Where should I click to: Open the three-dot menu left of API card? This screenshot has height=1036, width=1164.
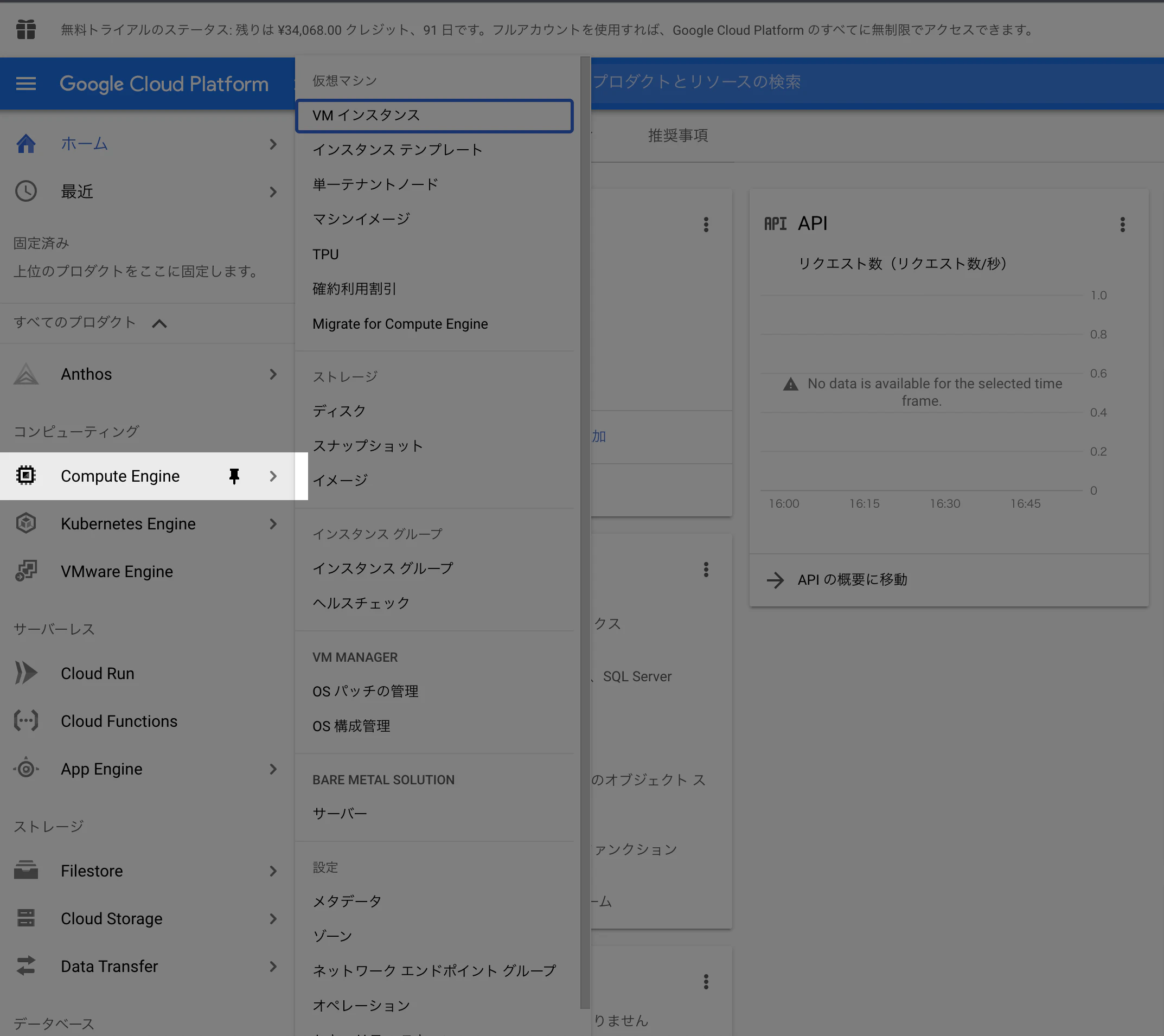(706, 225)
